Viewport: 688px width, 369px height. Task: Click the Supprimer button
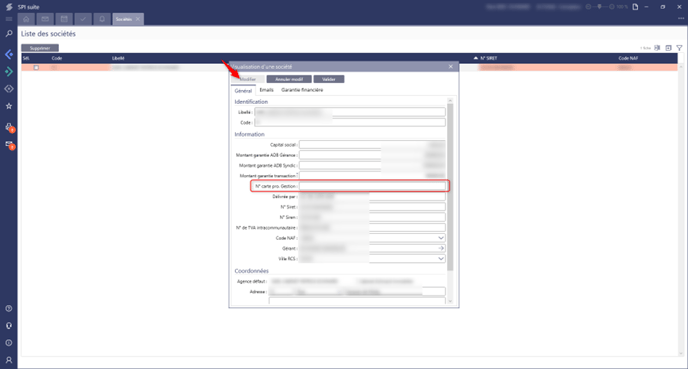40,48
